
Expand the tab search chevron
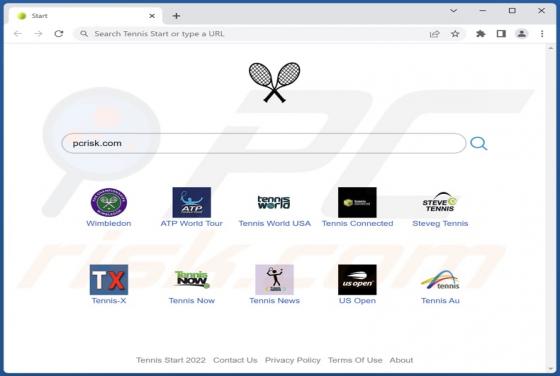[453, 11]
